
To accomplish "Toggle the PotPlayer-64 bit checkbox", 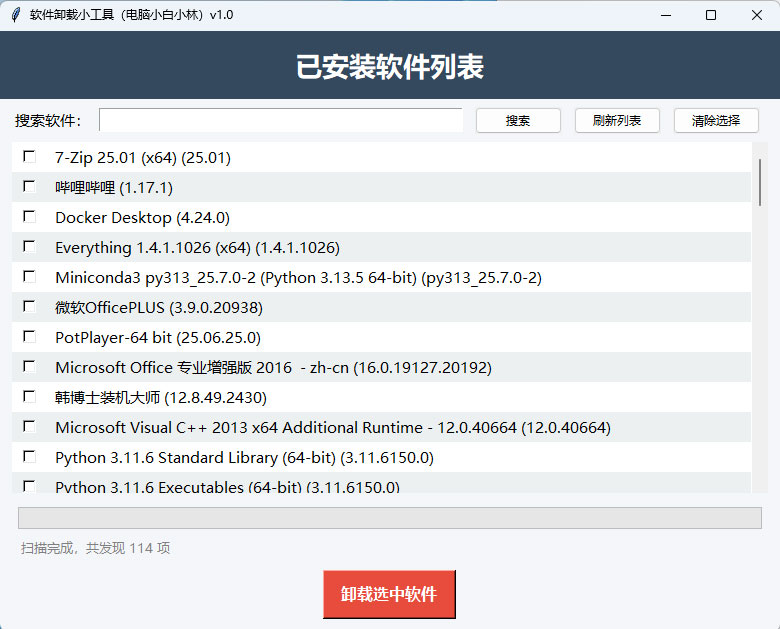I will 30,337.
